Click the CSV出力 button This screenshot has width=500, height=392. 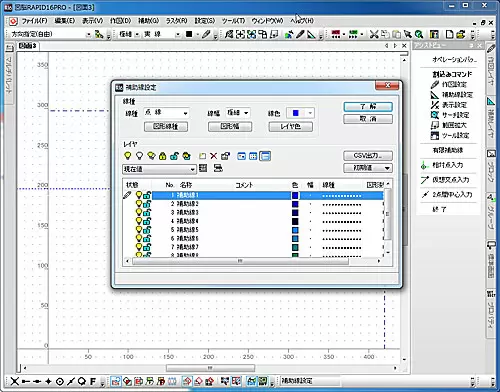(368, 155)
